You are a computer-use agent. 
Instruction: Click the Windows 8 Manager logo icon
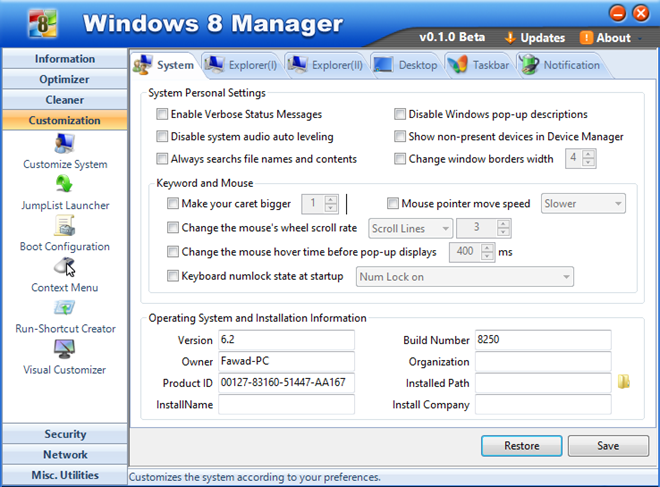[x=43, y=24]
